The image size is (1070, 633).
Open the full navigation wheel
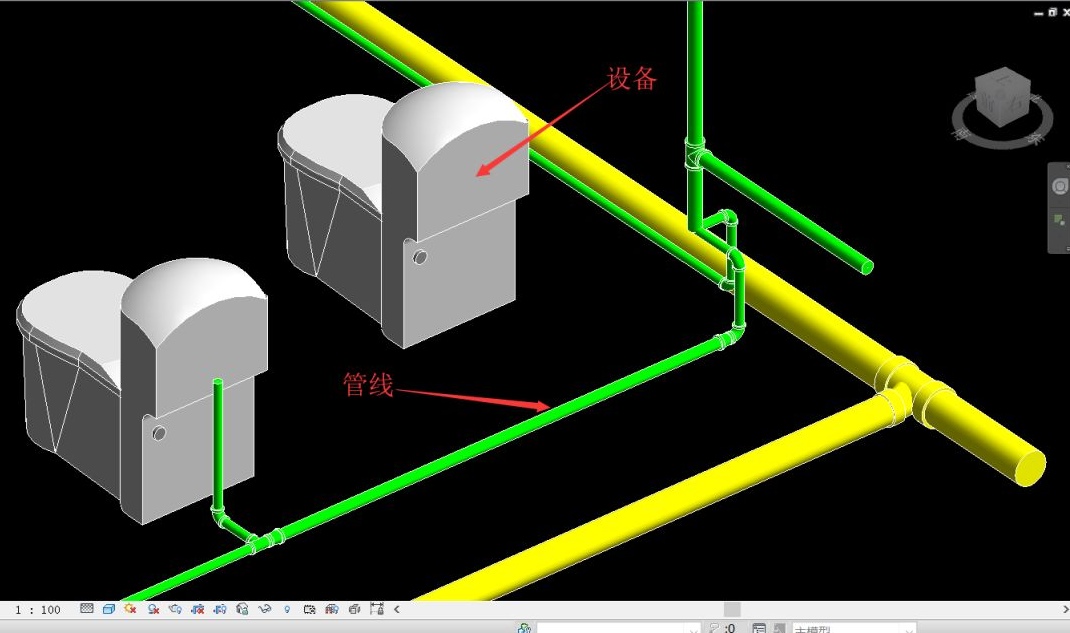click(x=1060, y=186)
